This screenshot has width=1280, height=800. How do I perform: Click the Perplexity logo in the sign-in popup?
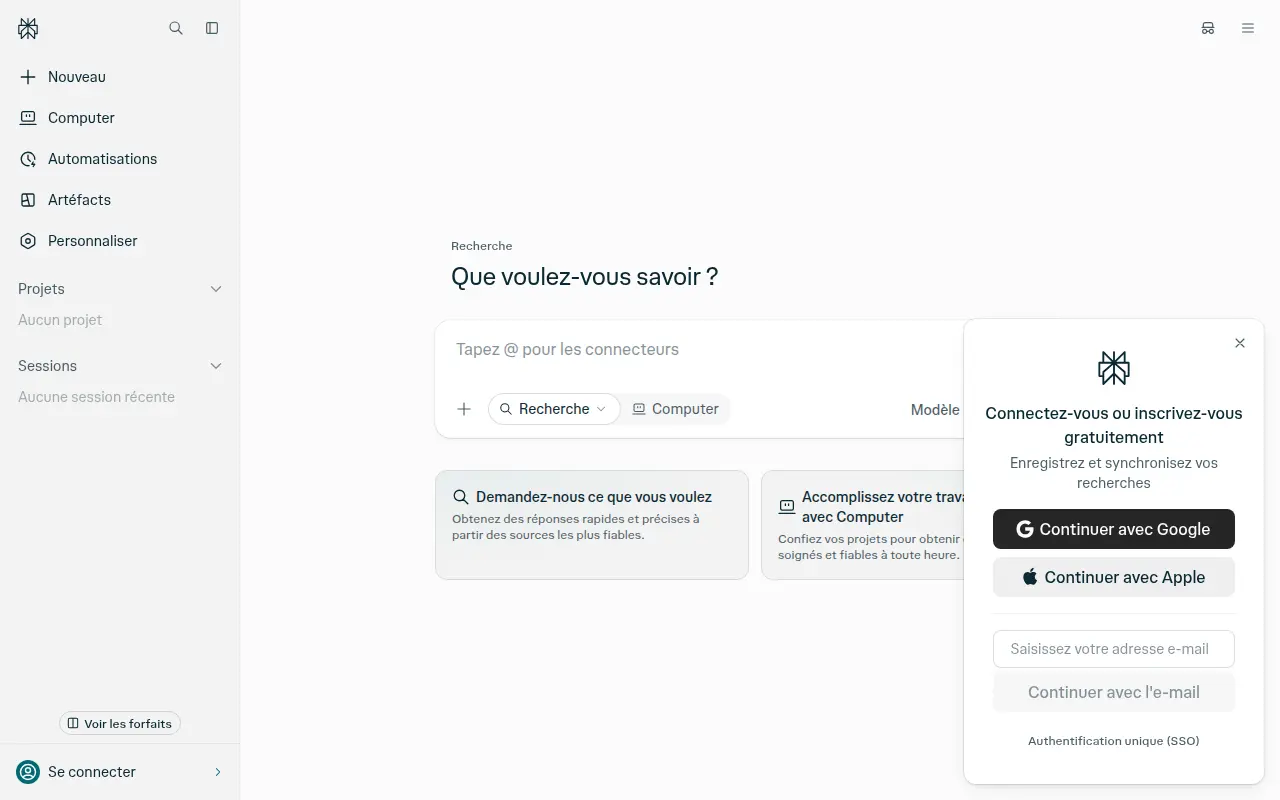[1114, 368]
